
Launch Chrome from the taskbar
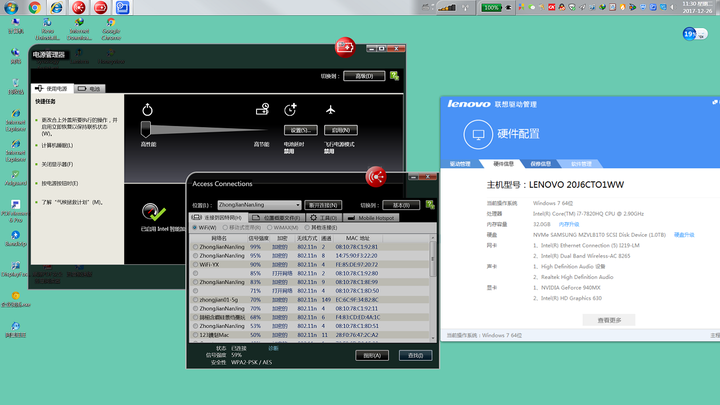coord(34,7)
